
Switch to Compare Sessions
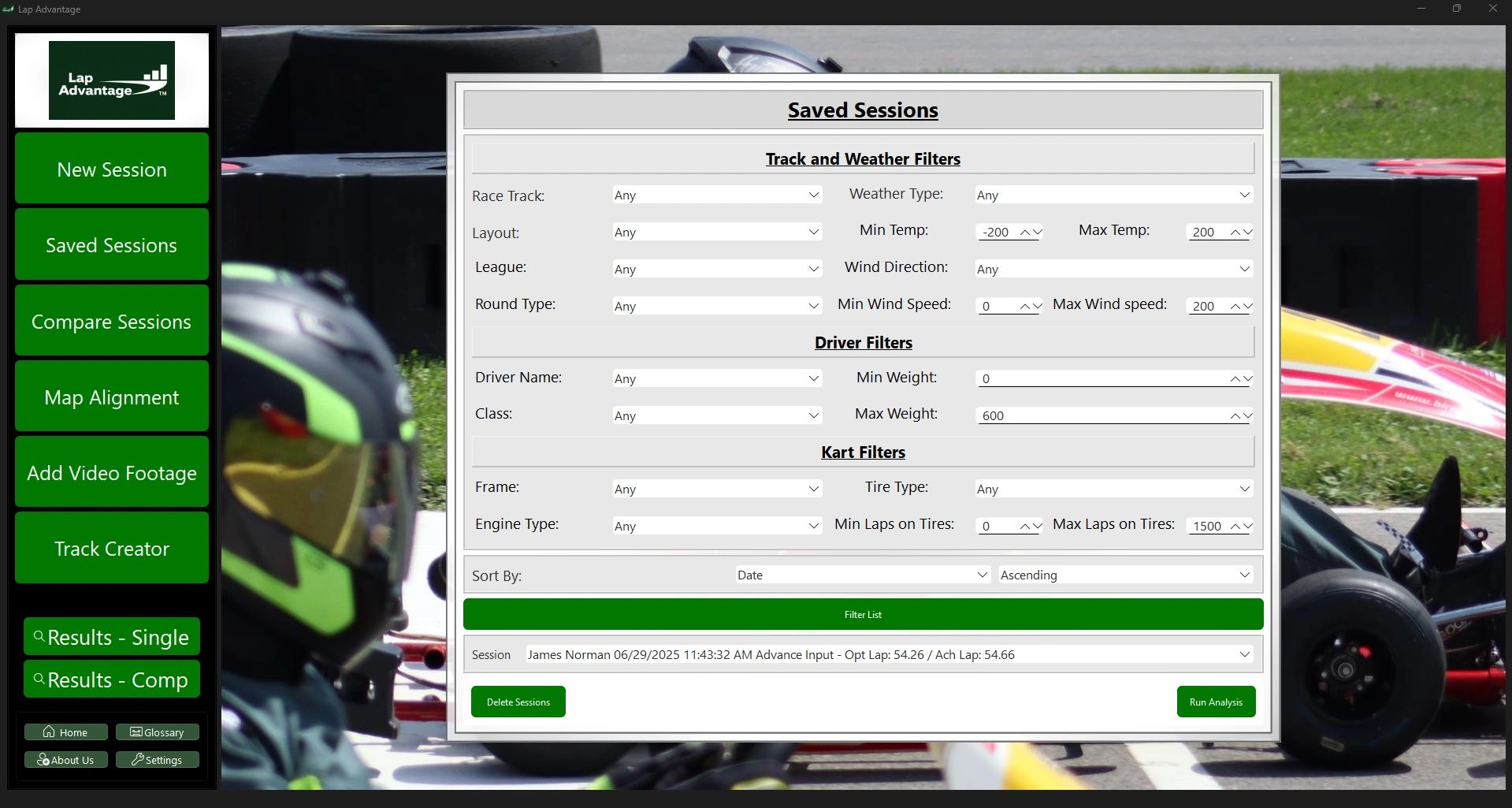112,322
